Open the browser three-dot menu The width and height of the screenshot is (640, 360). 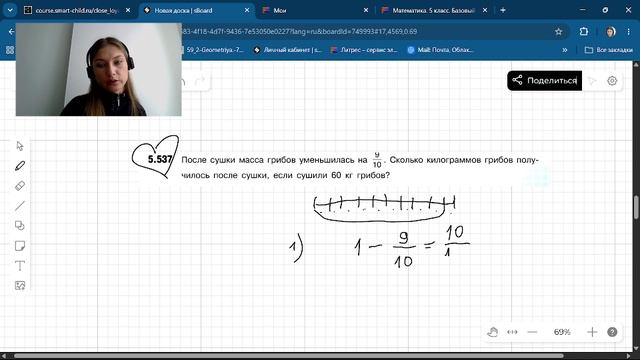pos(628,31)
